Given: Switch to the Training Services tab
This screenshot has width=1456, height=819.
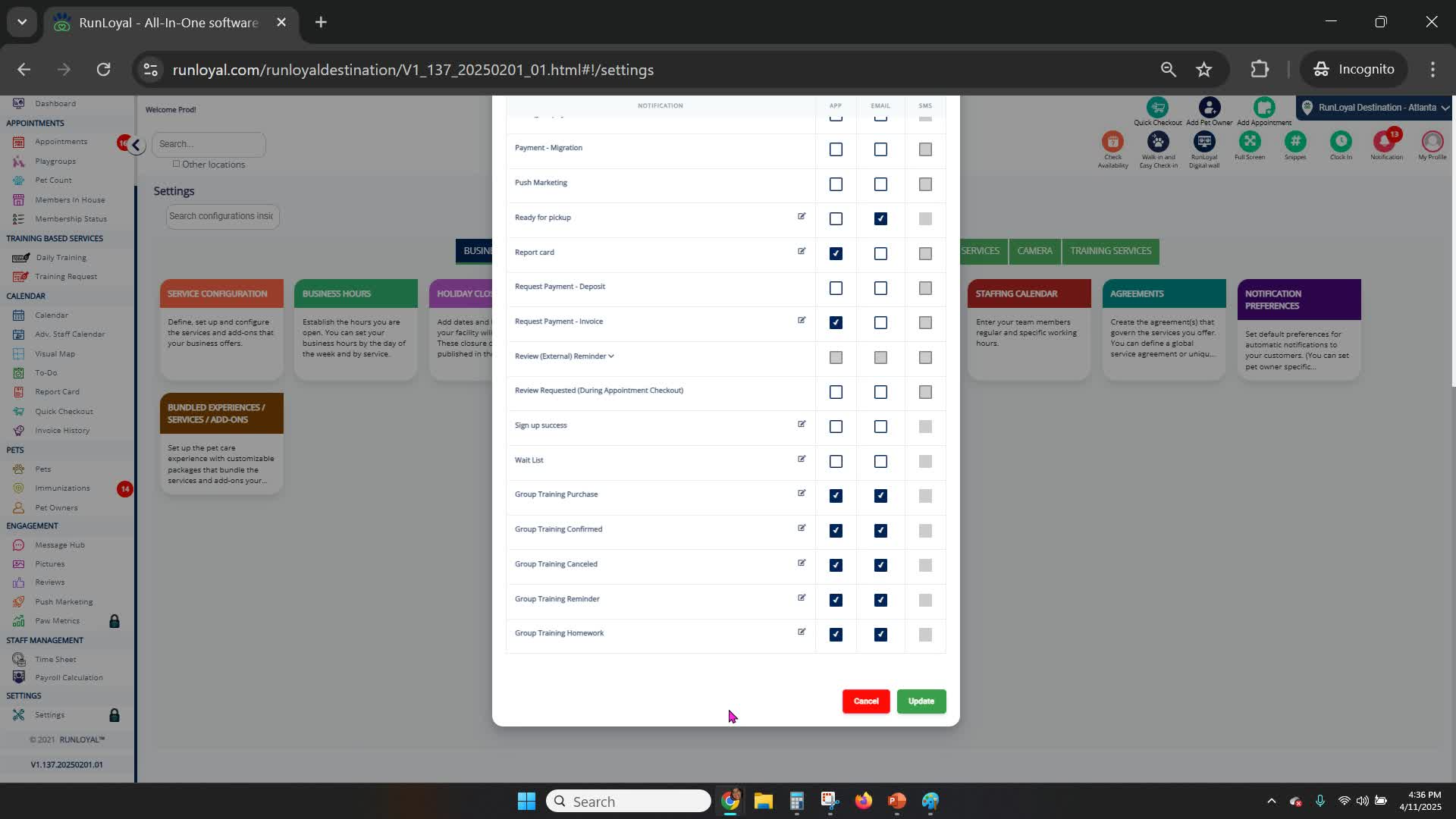Looking at the screenshot, I should pyautogui.click(x=1110, y=251).
